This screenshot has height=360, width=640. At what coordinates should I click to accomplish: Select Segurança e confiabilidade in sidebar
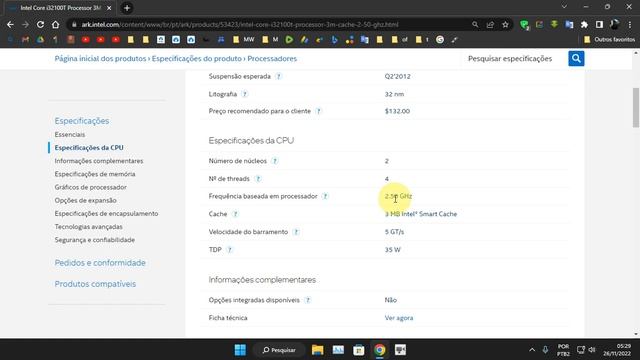click(x=95, y=240)
